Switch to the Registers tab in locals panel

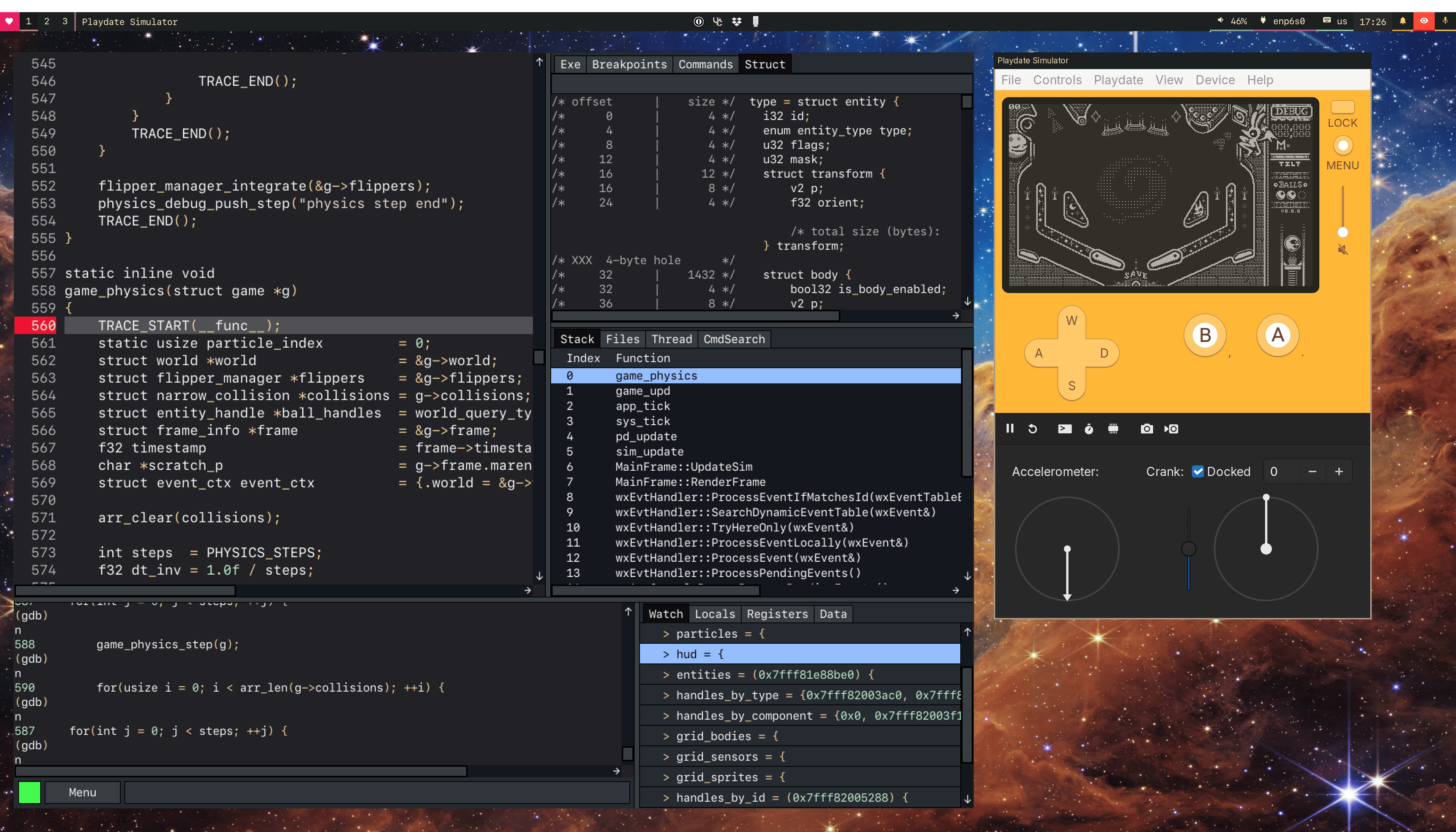coord(778,613)
